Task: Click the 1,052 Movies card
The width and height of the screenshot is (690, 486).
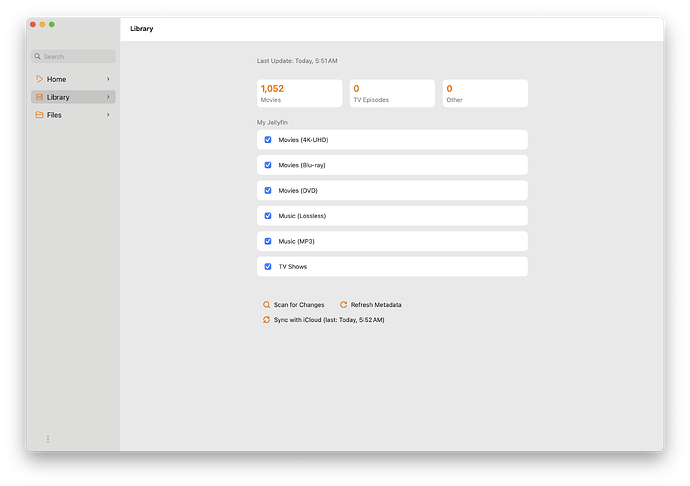Action: coord(300,93)
